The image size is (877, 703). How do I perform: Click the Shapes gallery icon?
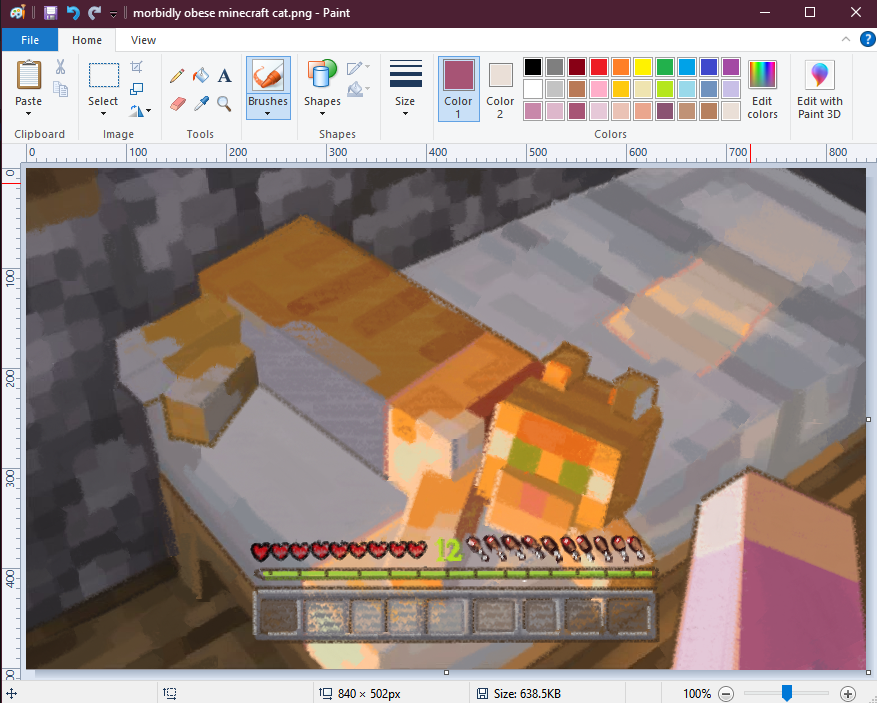(322, 74)
